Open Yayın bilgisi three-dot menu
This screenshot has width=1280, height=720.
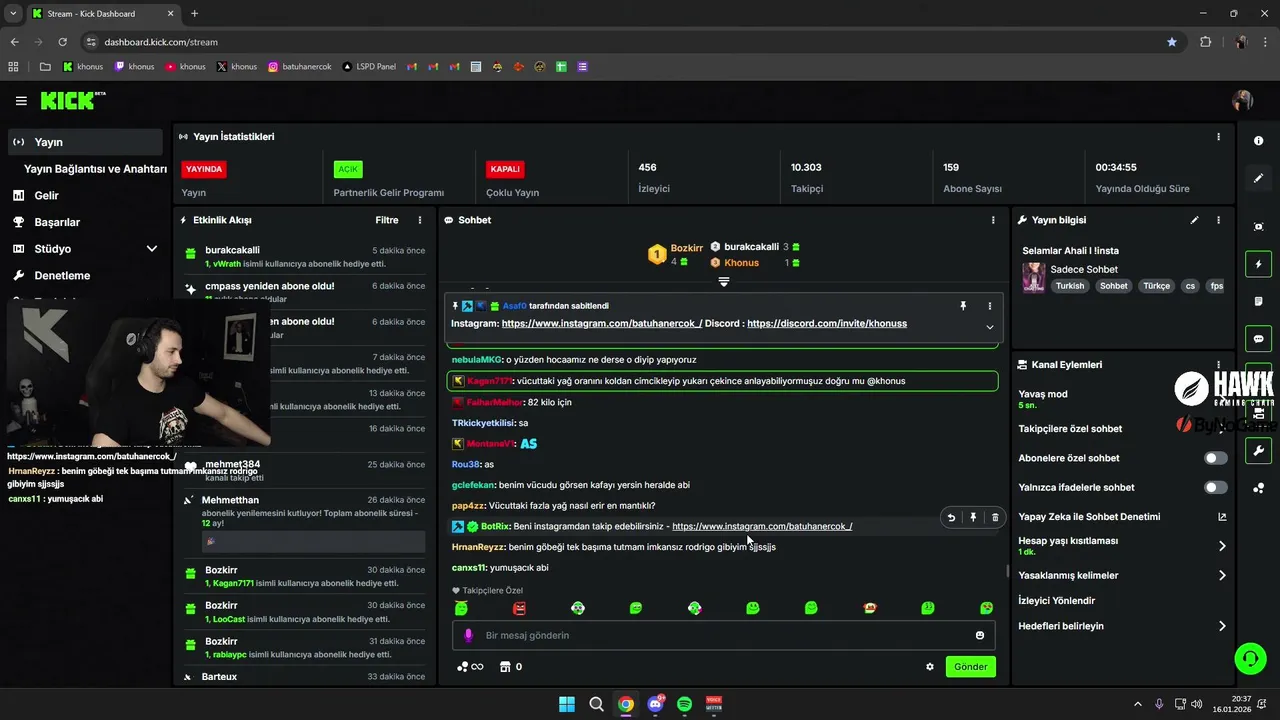pos(1218,220)
